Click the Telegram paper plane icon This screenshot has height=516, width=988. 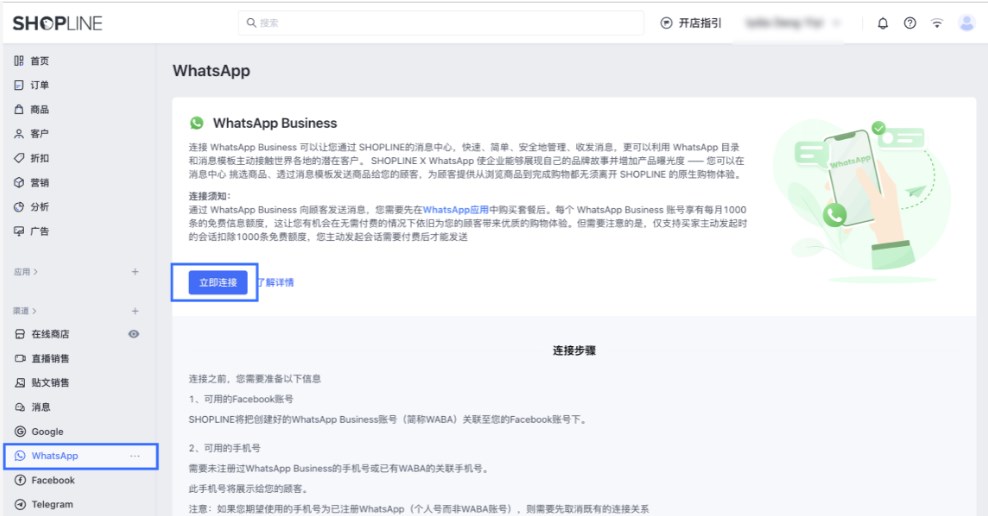(x=20, y=505)
